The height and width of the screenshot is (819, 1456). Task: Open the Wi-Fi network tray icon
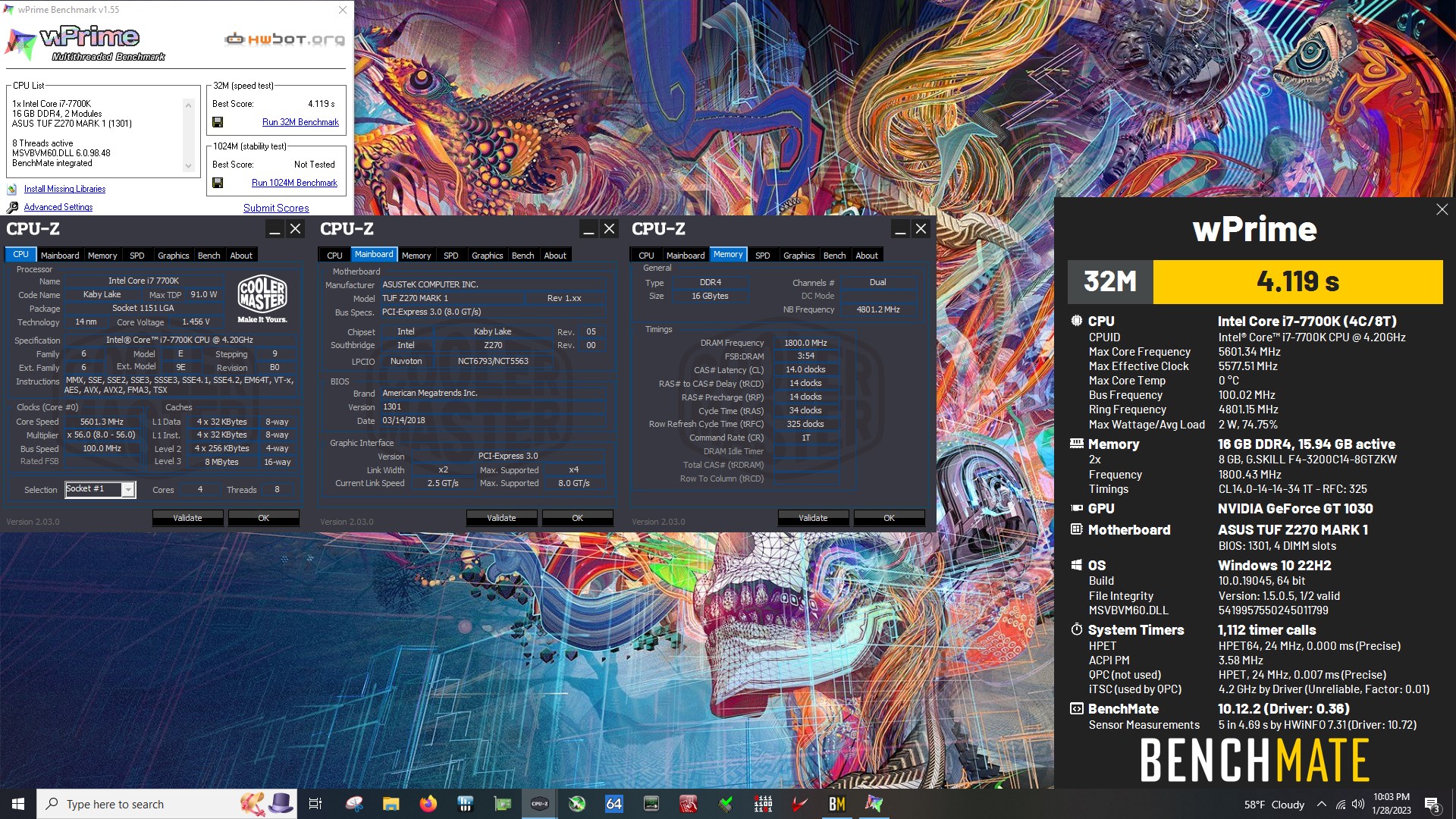tap(1341, 805)
